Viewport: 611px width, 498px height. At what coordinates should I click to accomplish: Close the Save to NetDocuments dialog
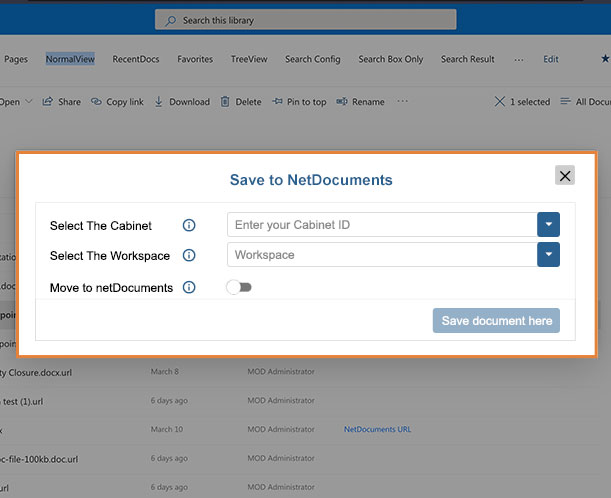pos(565,175)
